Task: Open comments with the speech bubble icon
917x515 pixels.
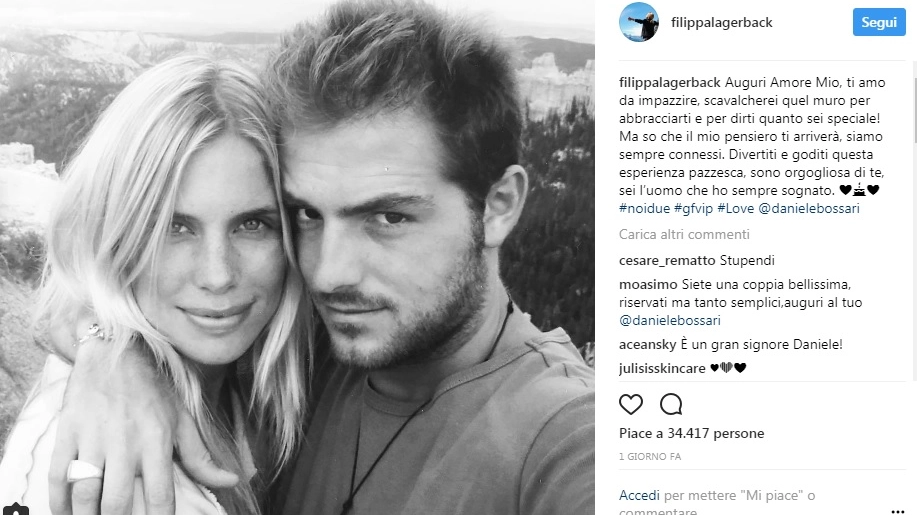Action: (x=671, y=404)
